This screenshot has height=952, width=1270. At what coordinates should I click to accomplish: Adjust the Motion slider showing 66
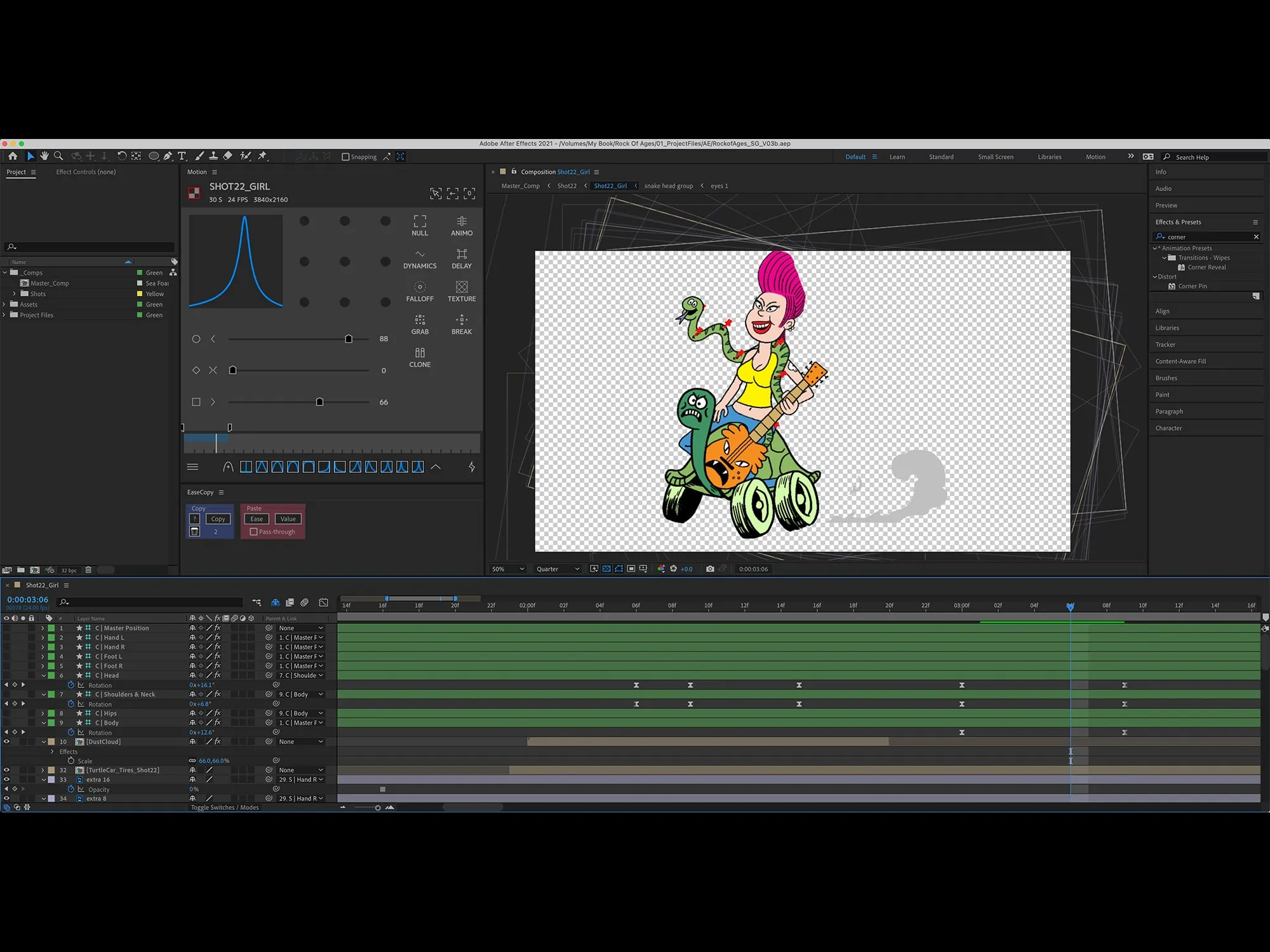pos(319,402)
